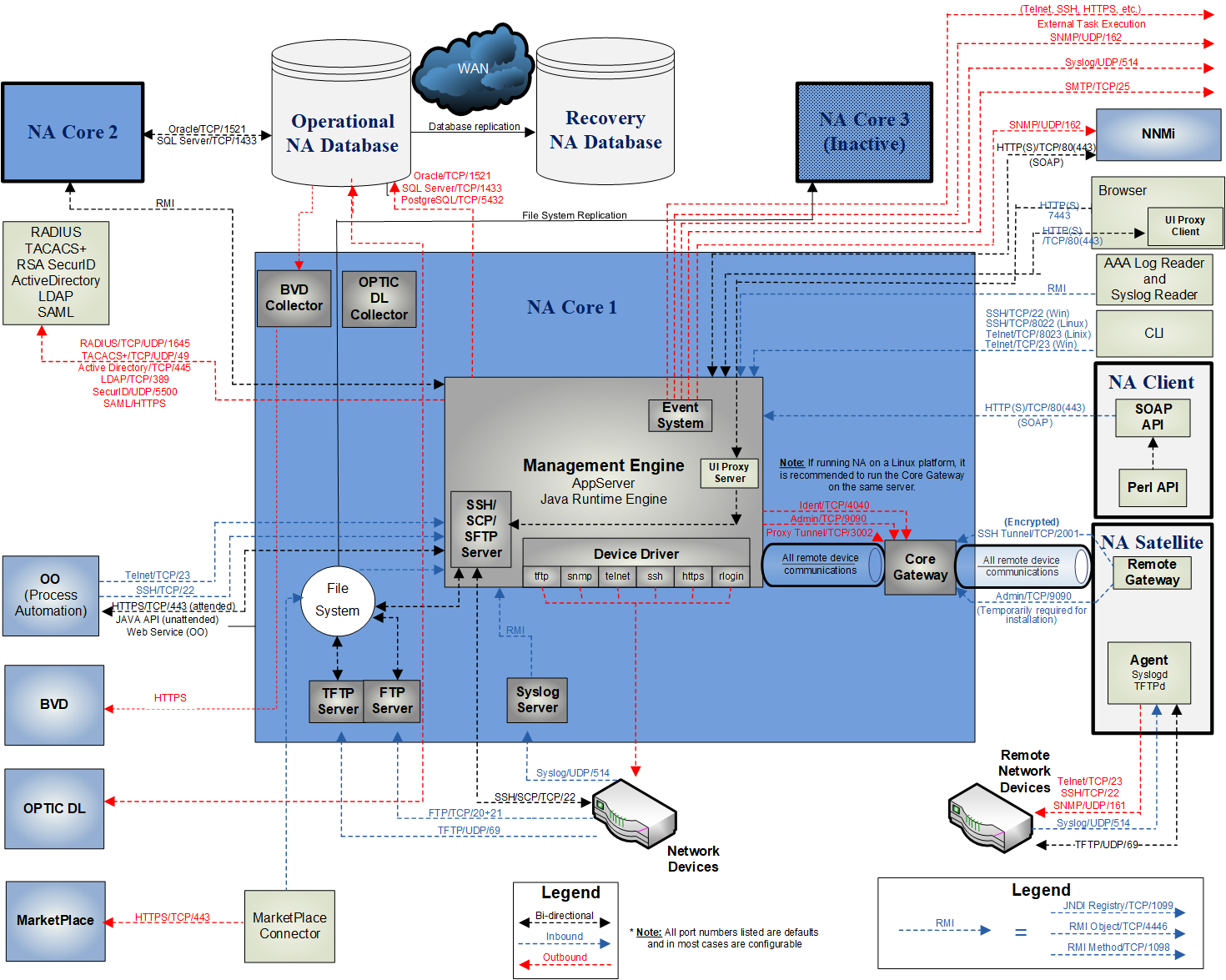Open the File System circle
Image resolution: width=1226 pixels, height=980 pixels.
tap(337, 601)
